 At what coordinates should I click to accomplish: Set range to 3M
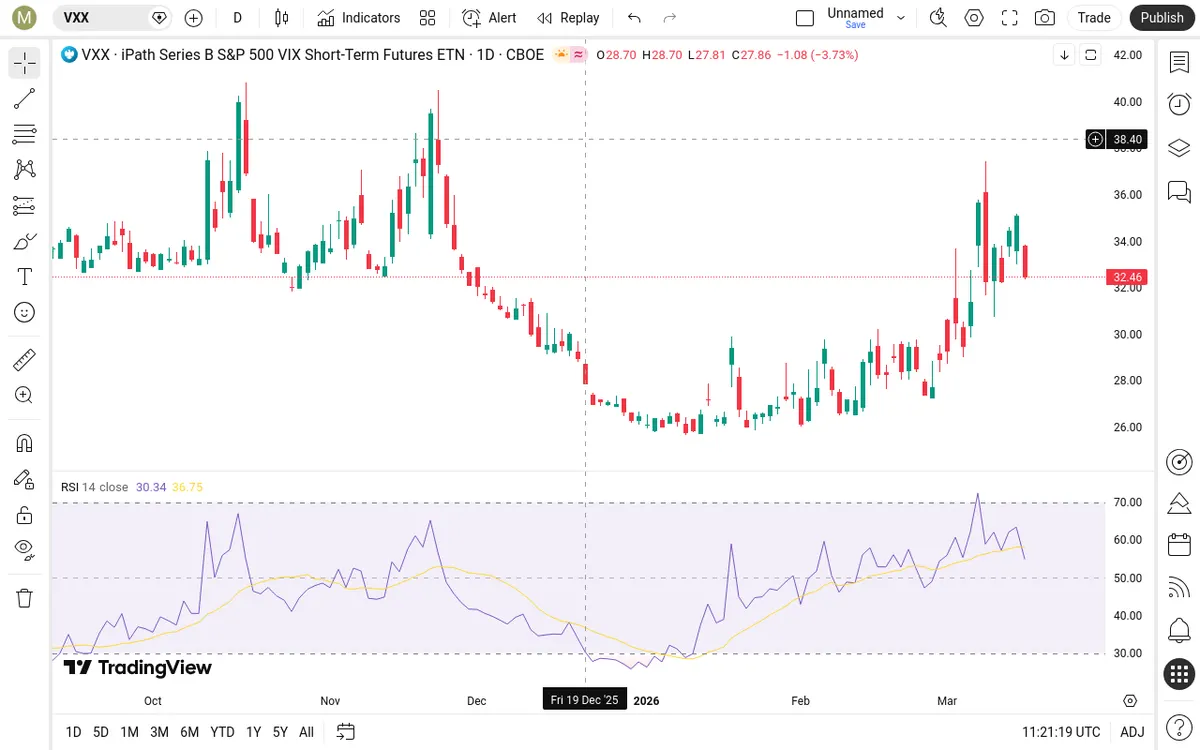pos(159,732)
